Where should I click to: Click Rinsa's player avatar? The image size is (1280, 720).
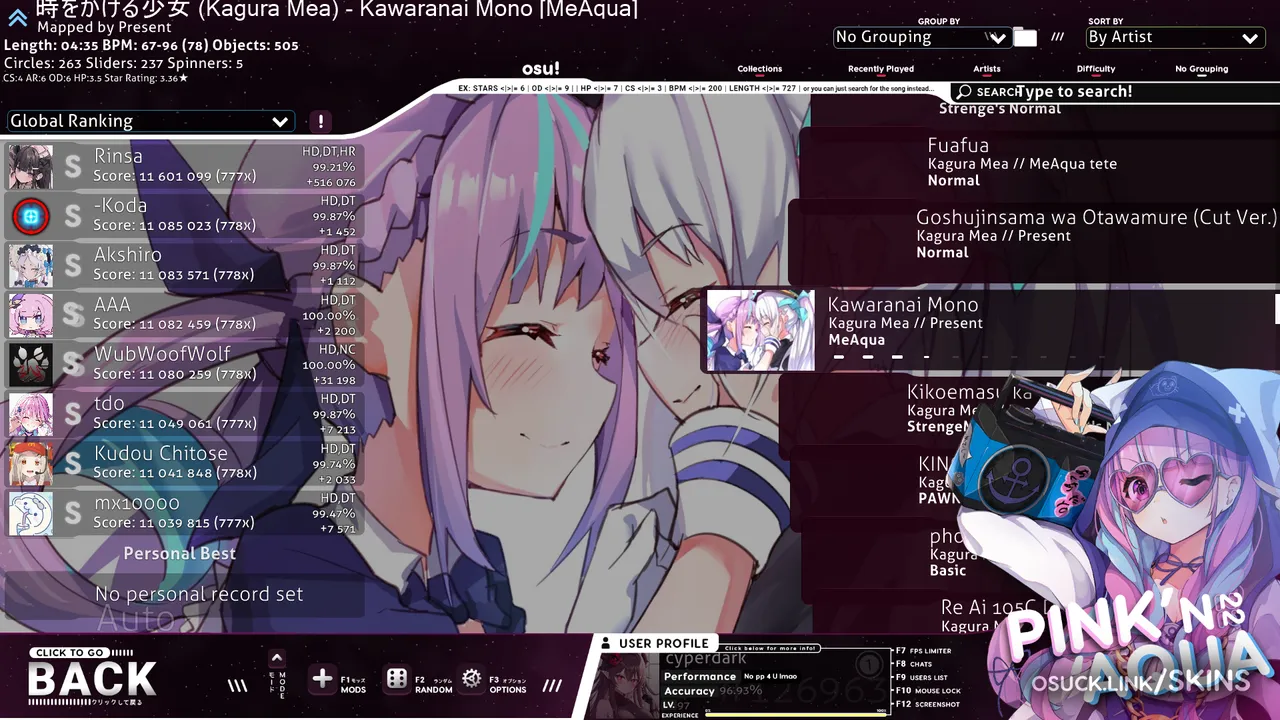tap(31, 167)
